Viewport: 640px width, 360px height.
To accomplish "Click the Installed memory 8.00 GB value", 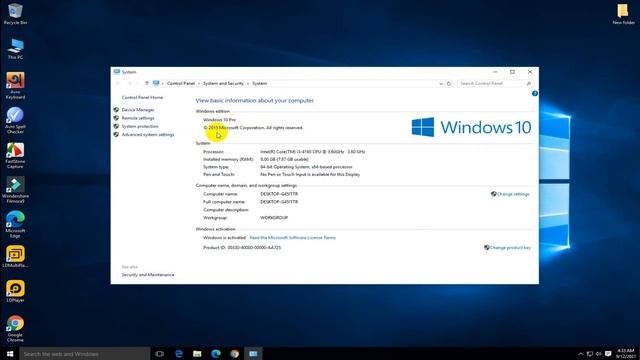I will click(284, 159).
